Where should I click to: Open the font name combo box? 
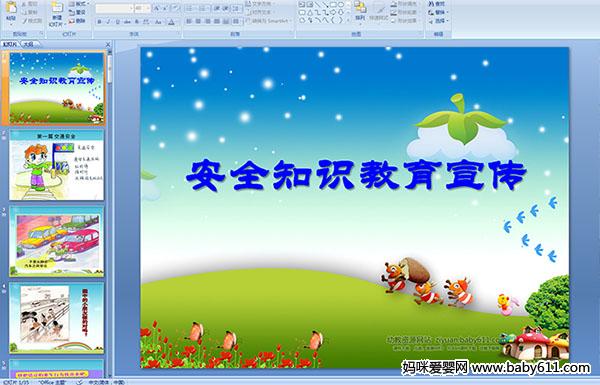(x=114, y=8)
